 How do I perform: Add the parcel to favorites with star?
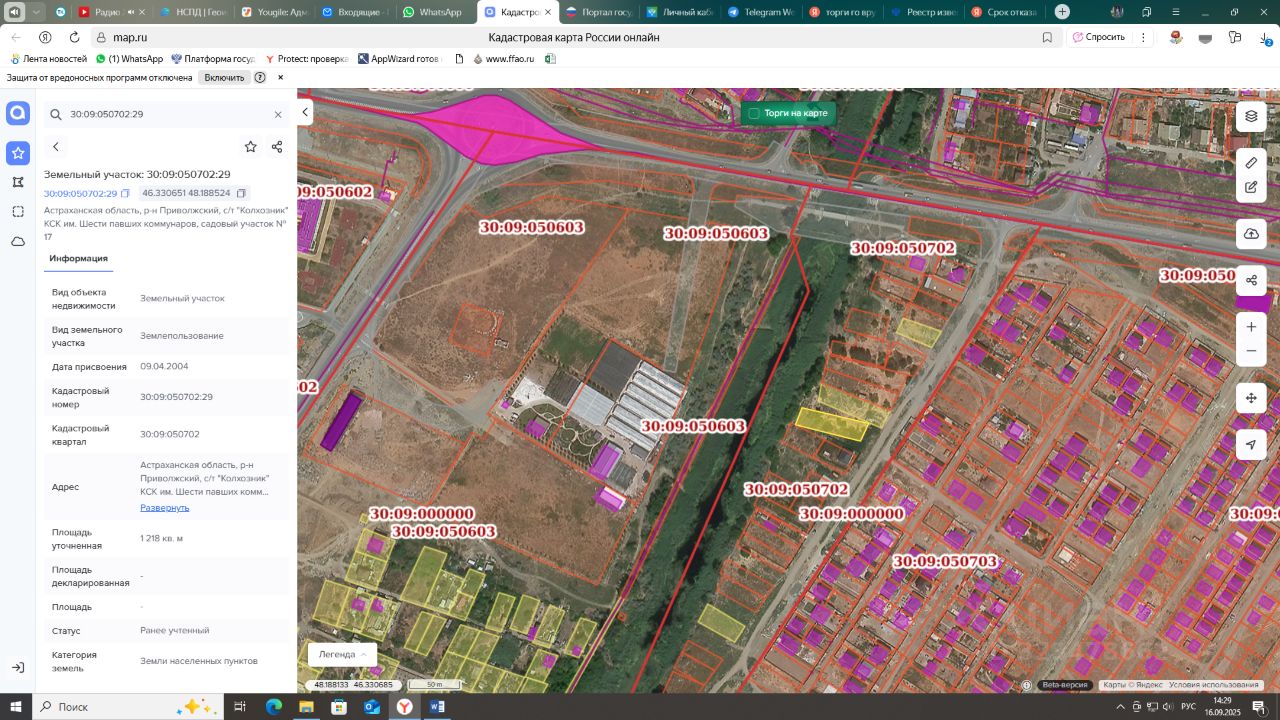tap(250, 147)
